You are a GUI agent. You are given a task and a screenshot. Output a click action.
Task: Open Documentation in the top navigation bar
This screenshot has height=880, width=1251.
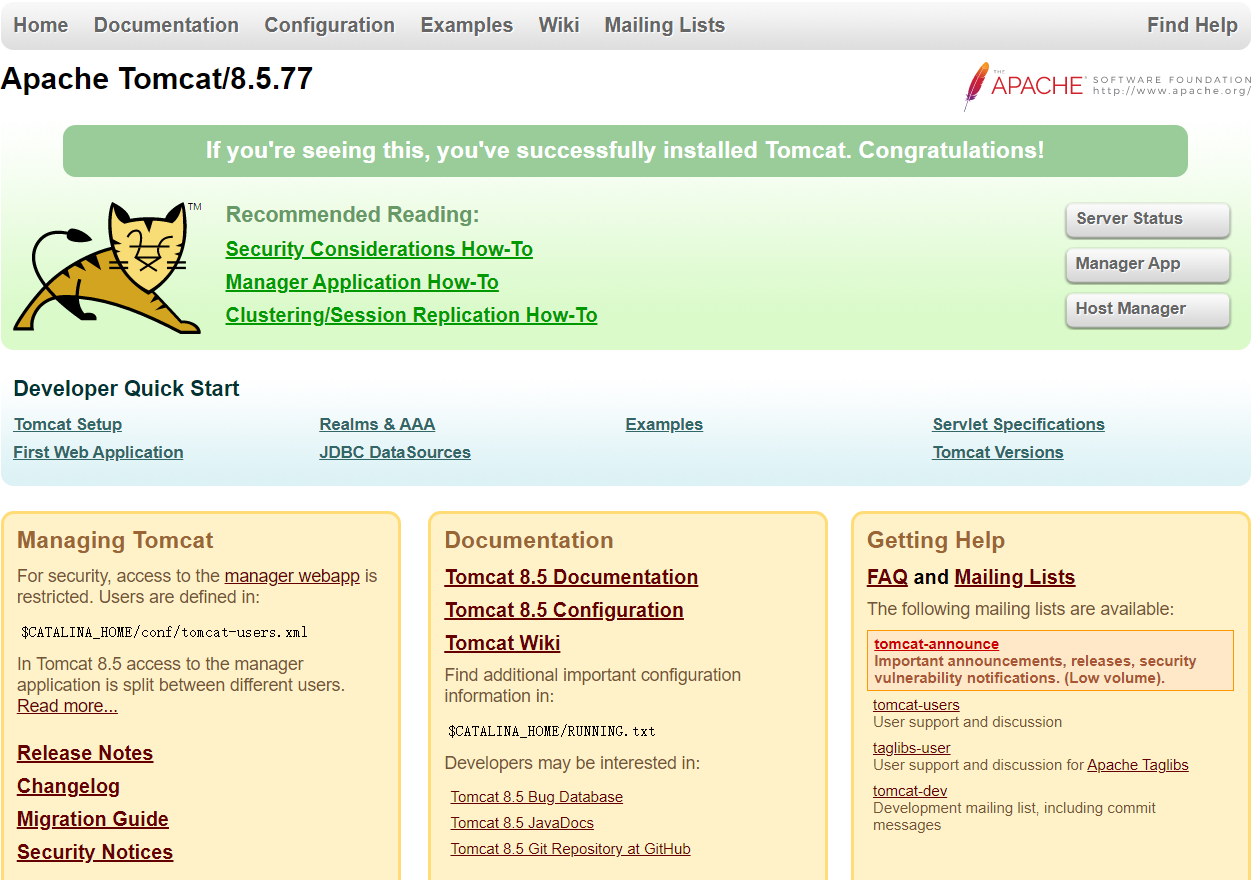(166, 25)
